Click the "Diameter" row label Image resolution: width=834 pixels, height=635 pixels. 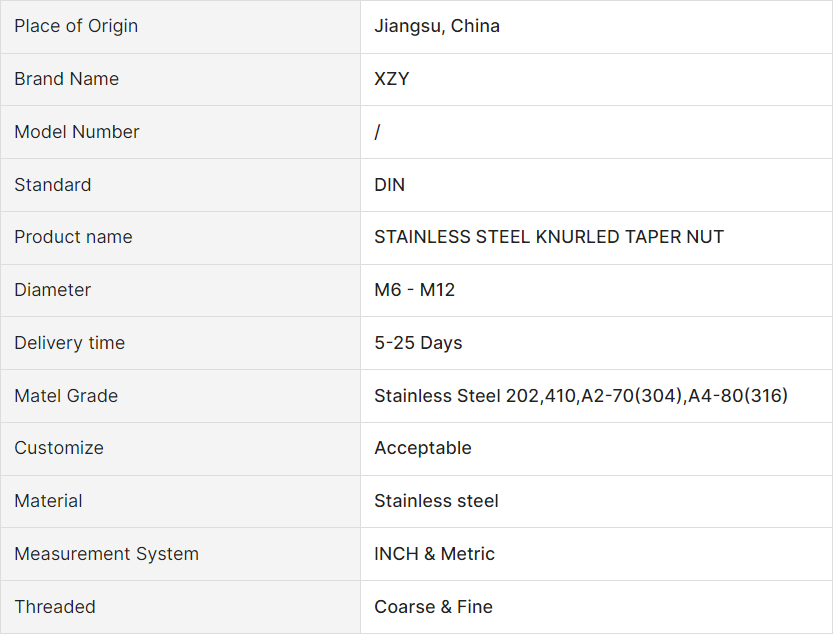tap(52, 290)
